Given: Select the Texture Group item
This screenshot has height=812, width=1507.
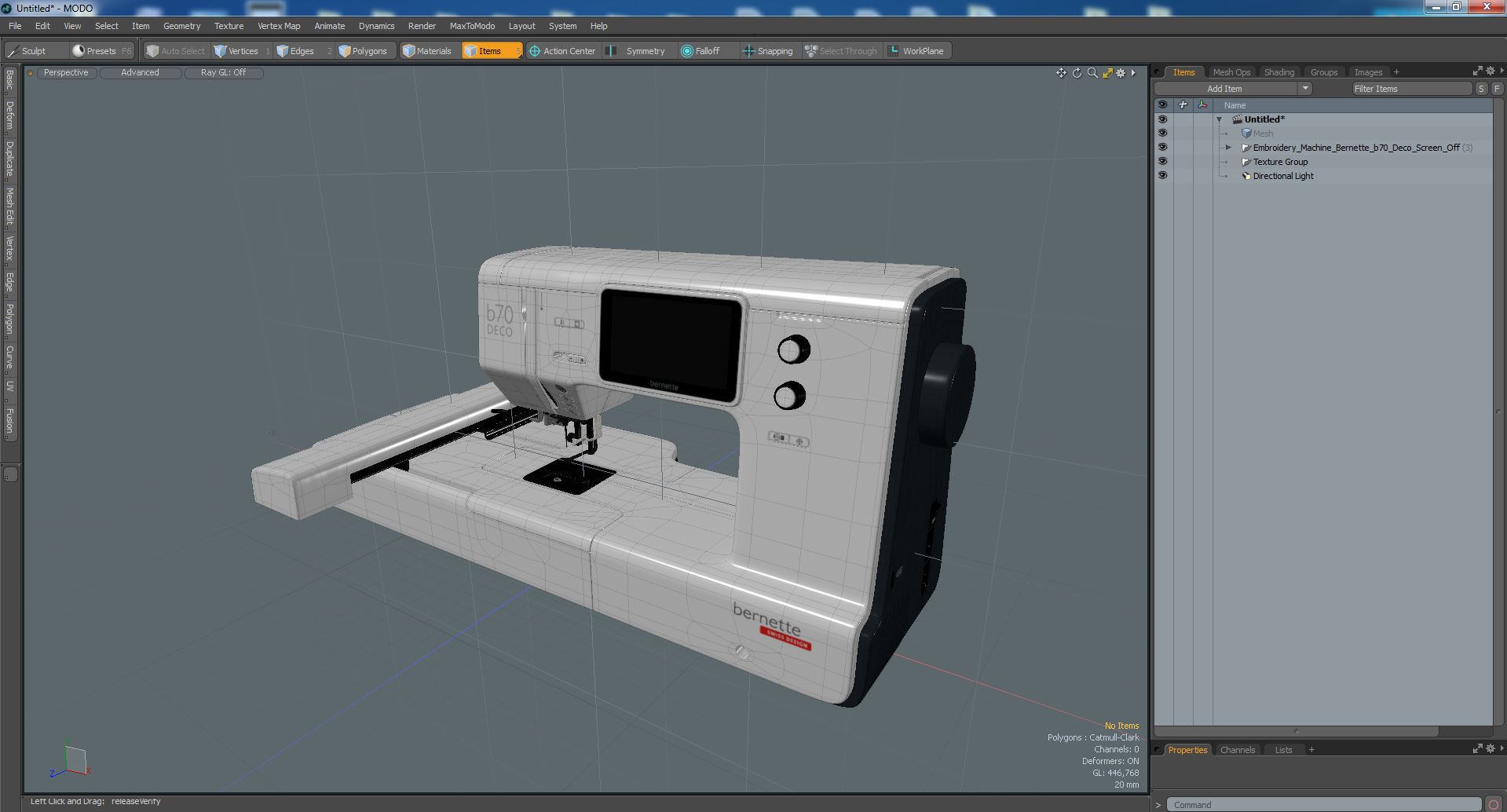Looking at the screenshot, I should 1280,162.
